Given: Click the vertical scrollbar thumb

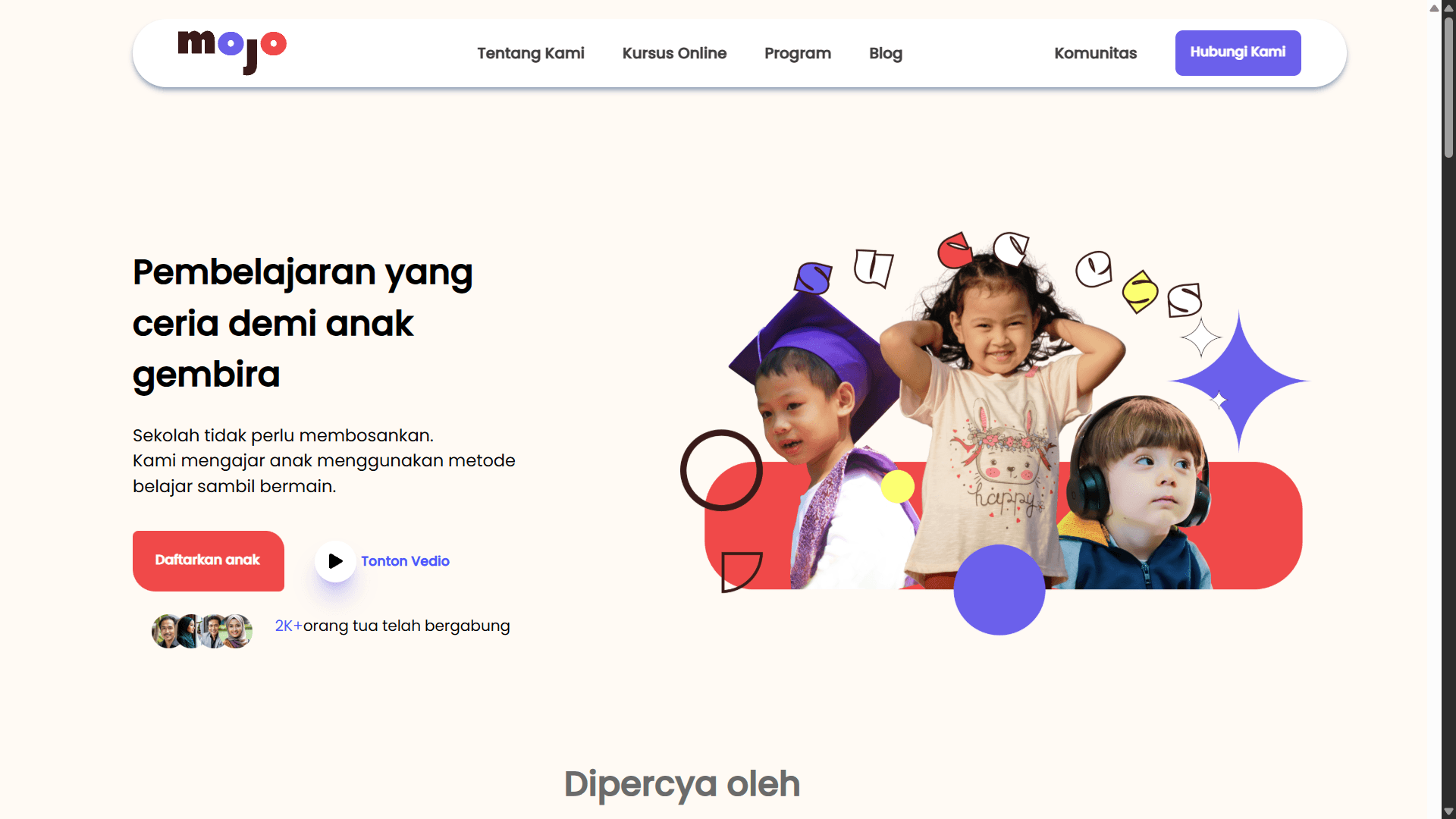Looking at the screenshot, I should [1448, 86].
